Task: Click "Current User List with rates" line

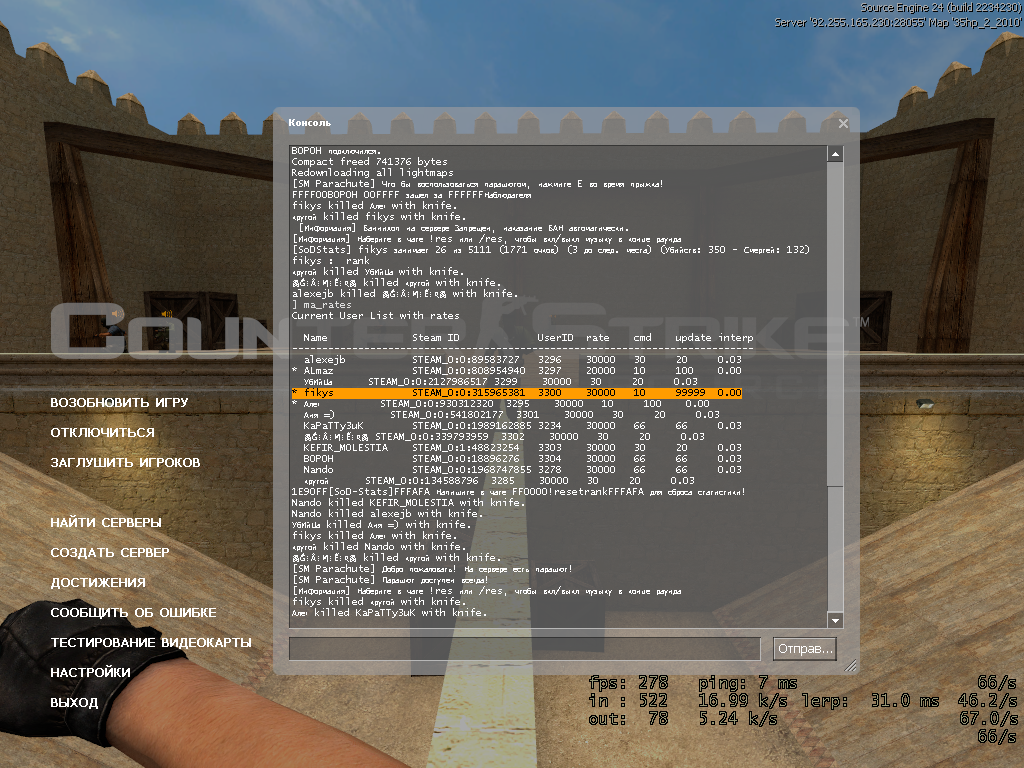Action: click(376, 315)
